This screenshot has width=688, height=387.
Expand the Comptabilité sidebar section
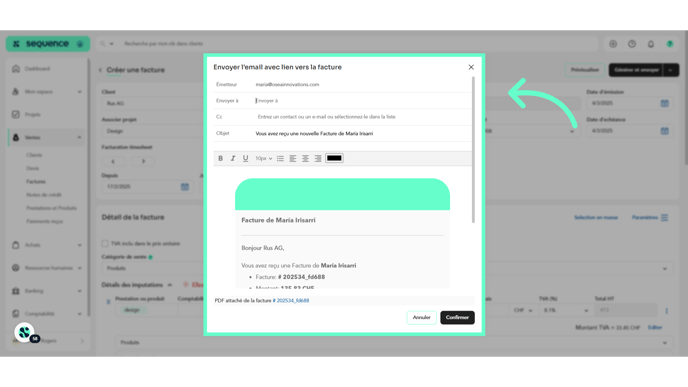point(47,314)
